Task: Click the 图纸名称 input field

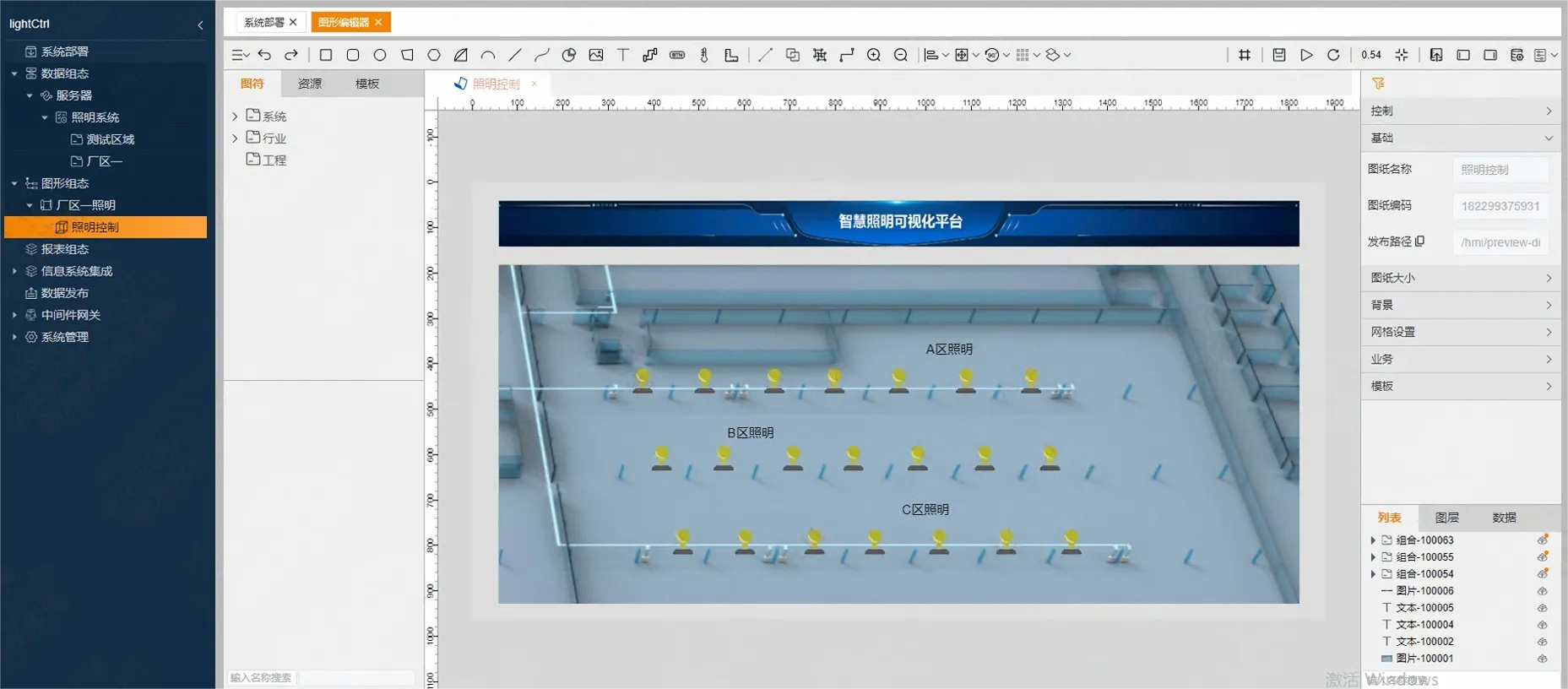Action: (x=1500, y=170)
